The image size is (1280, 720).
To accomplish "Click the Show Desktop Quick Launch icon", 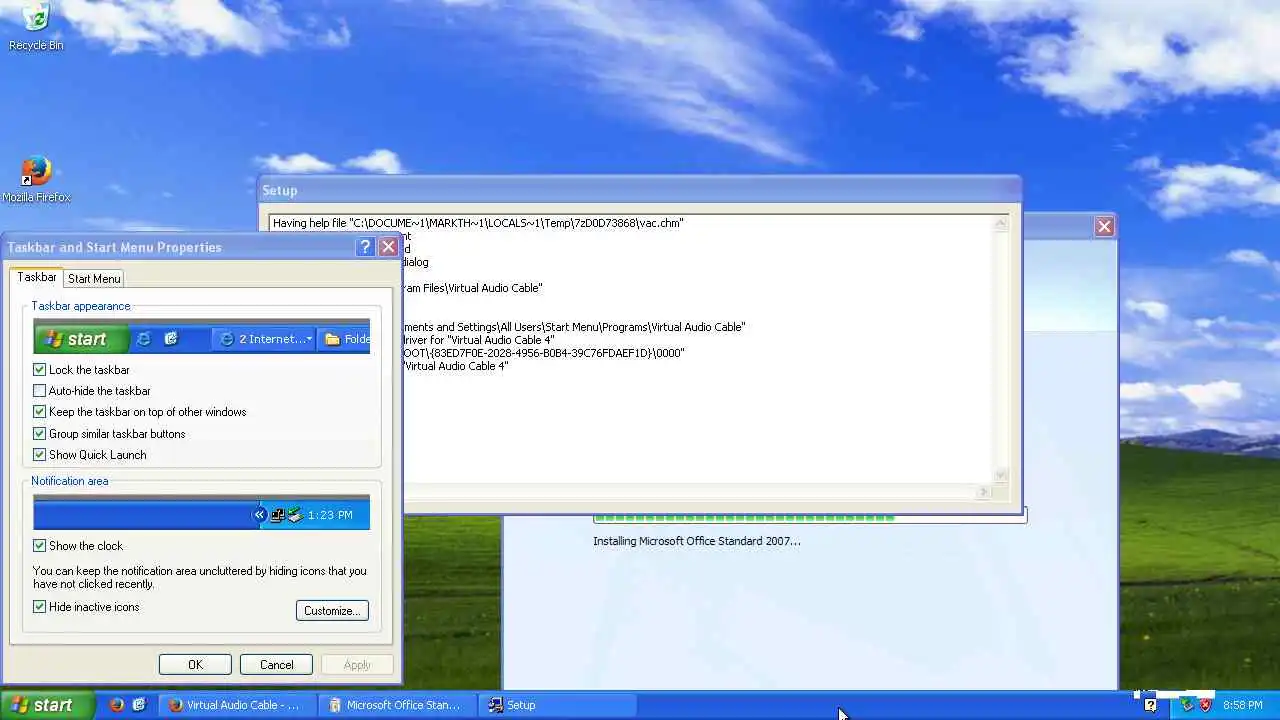I will [x=139, y=705].
